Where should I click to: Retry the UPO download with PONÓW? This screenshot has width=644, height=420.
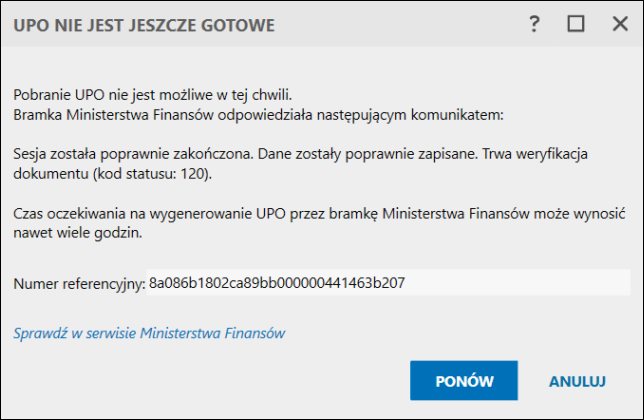(464, 381)
